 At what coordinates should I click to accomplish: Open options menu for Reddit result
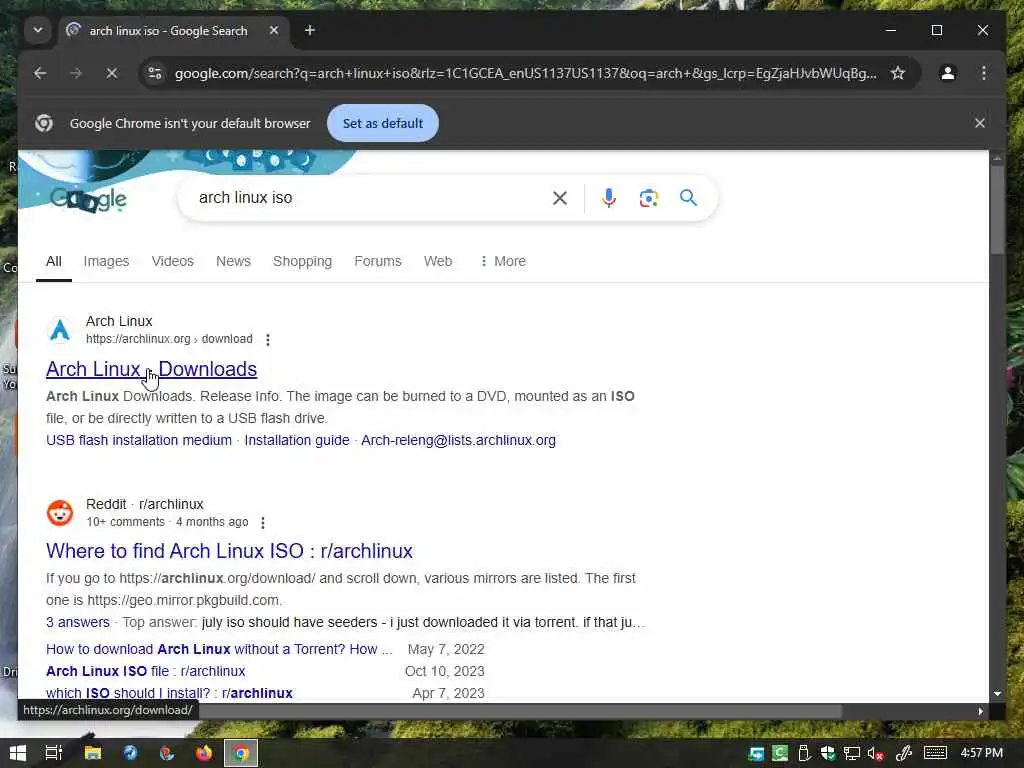[263, 522]
